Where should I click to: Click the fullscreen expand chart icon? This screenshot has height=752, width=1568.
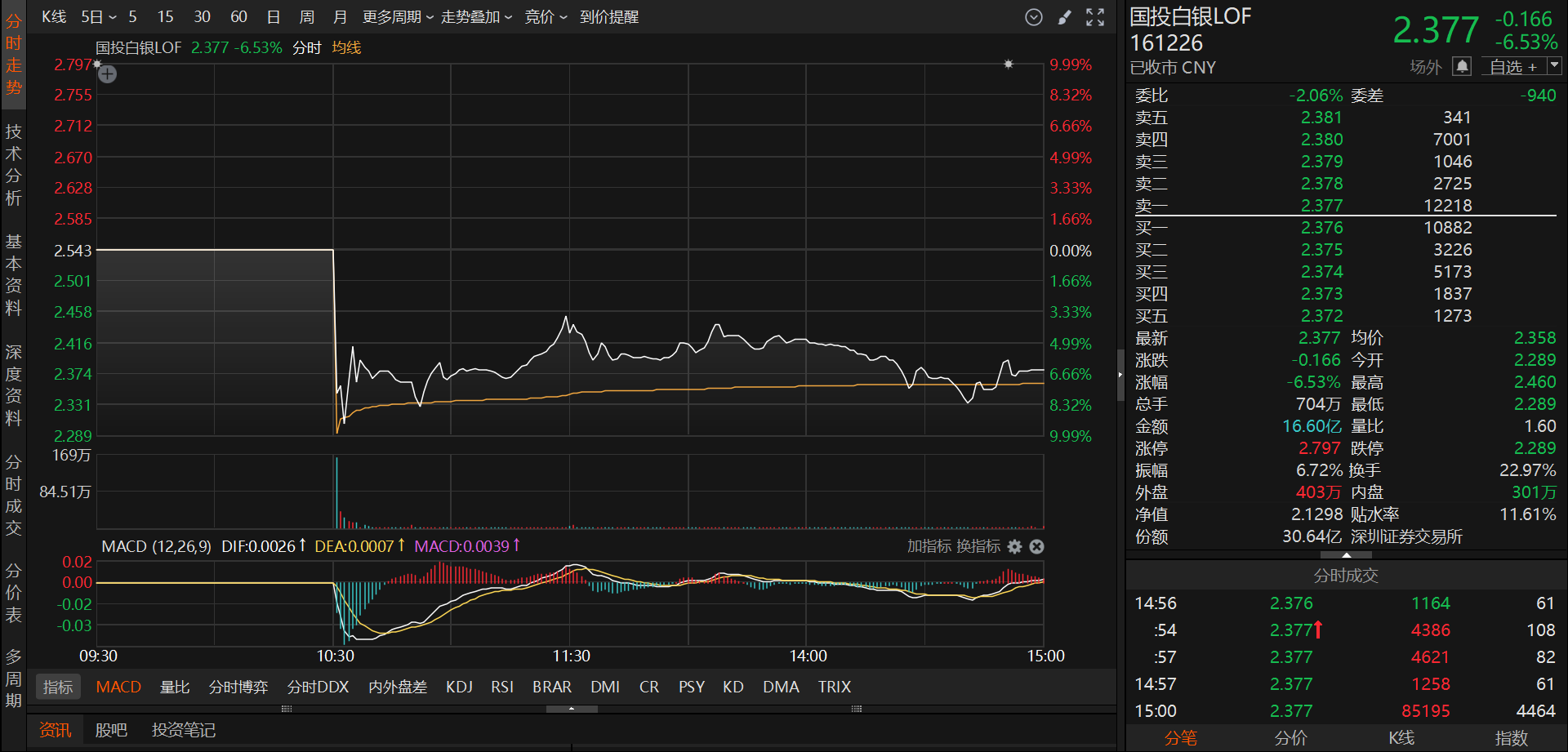(x=1095, y=17)
